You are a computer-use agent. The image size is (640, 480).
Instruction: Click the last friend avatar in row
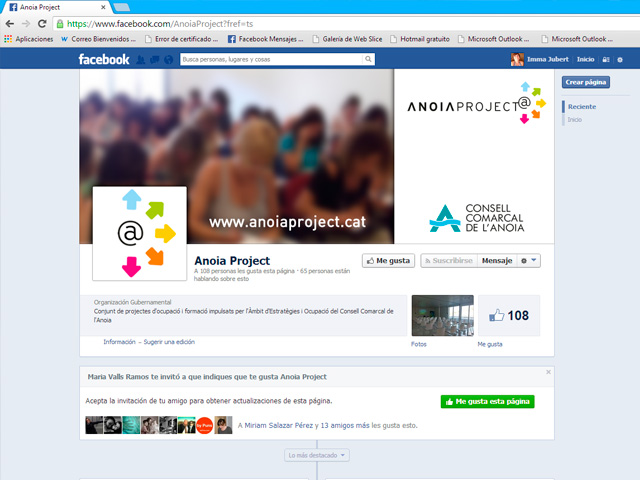point(223,425)
